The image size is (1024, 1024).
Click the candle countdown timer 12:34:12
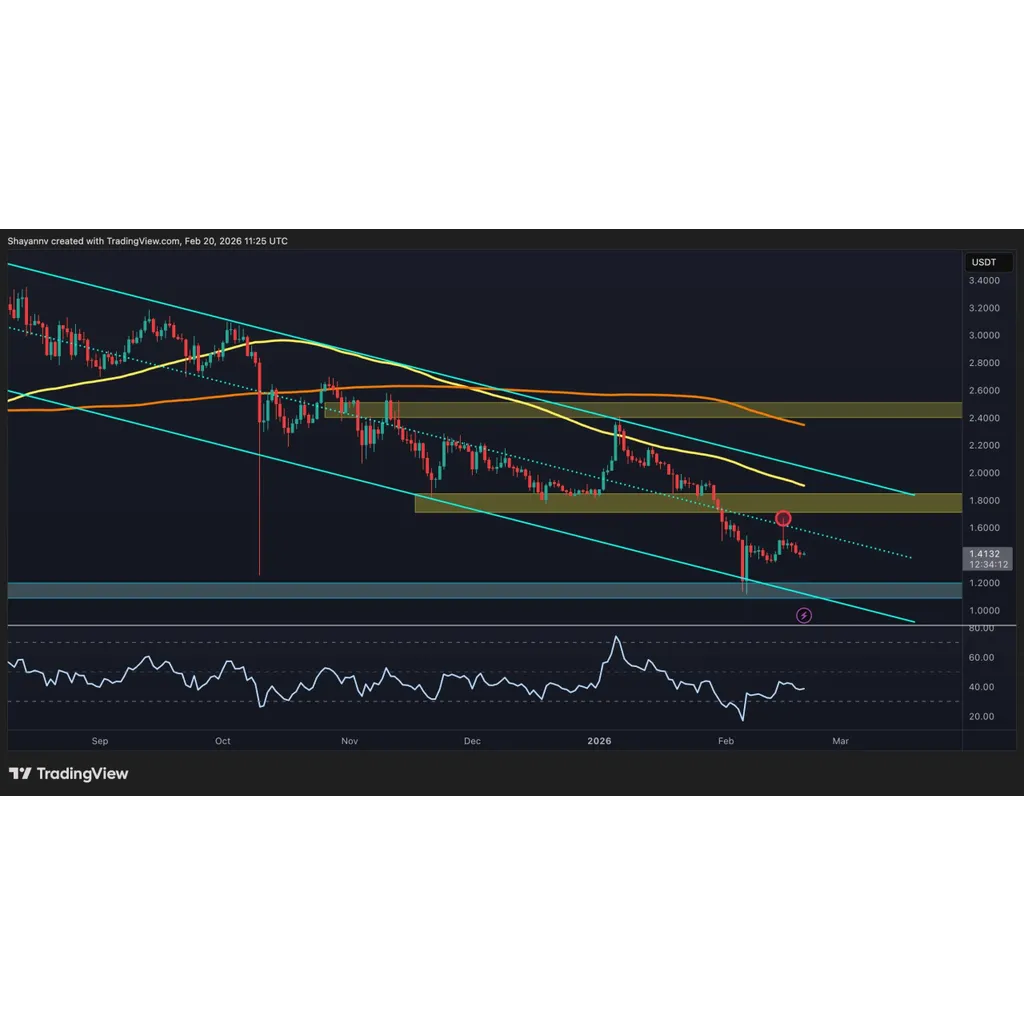tap(988, 564)
